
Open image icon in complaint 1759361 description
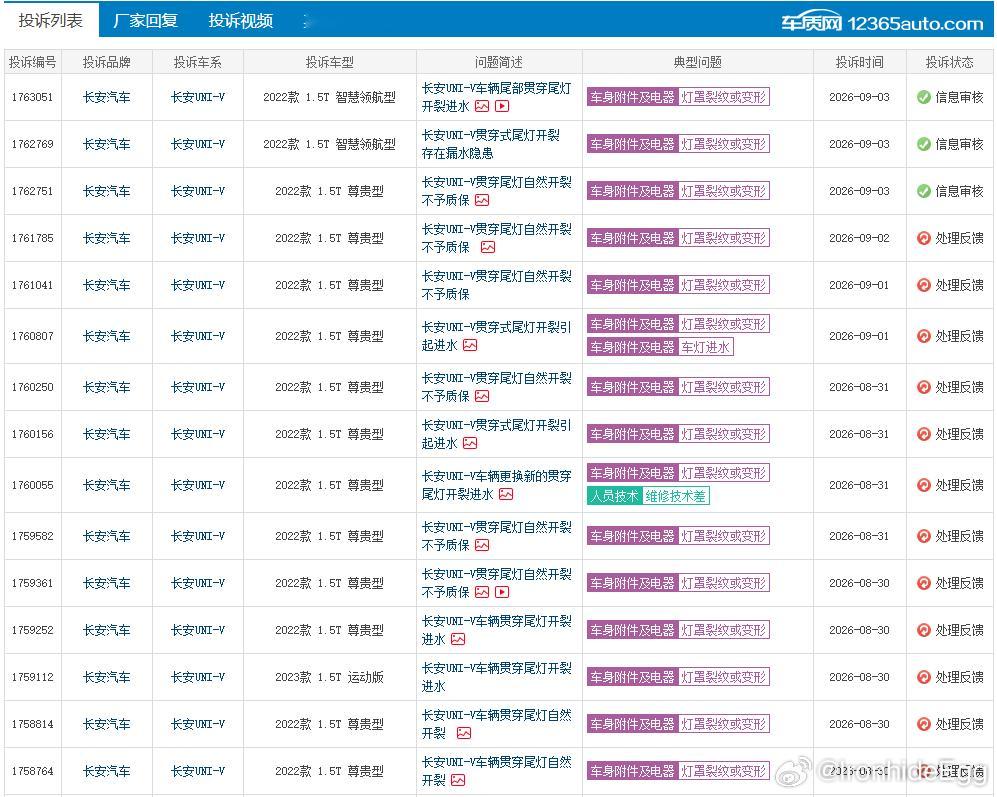point(482,592)
